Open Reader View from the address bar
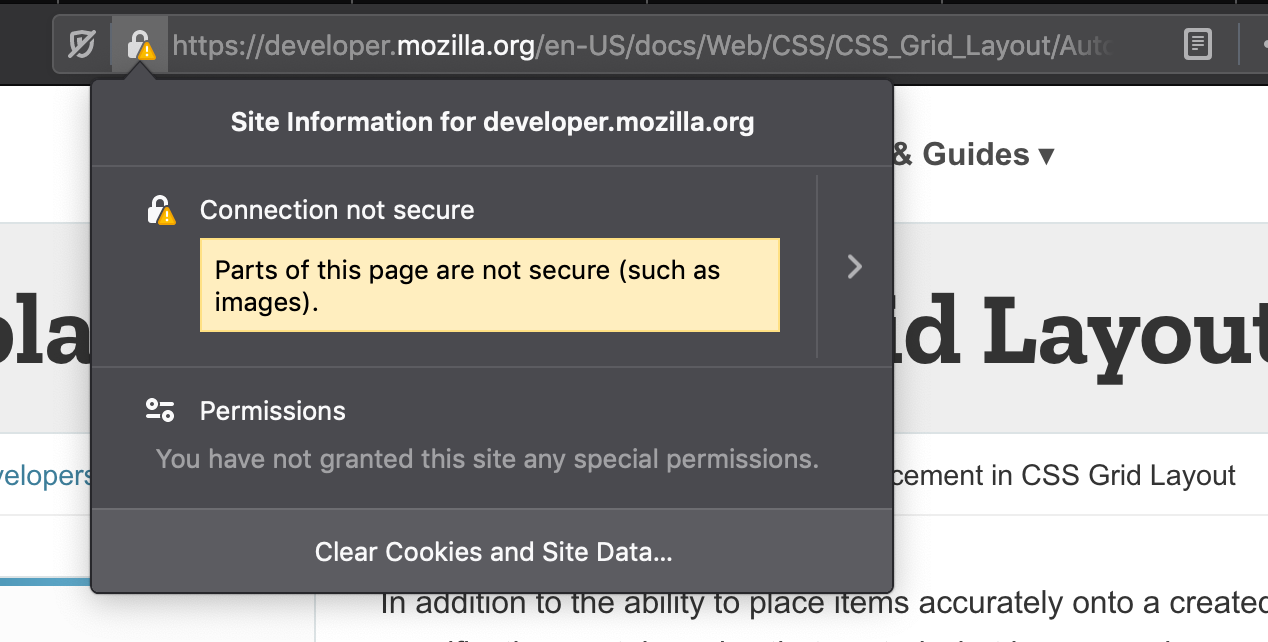The image size is (1268, 642). pyautogui.click(x=1197, y=44)
